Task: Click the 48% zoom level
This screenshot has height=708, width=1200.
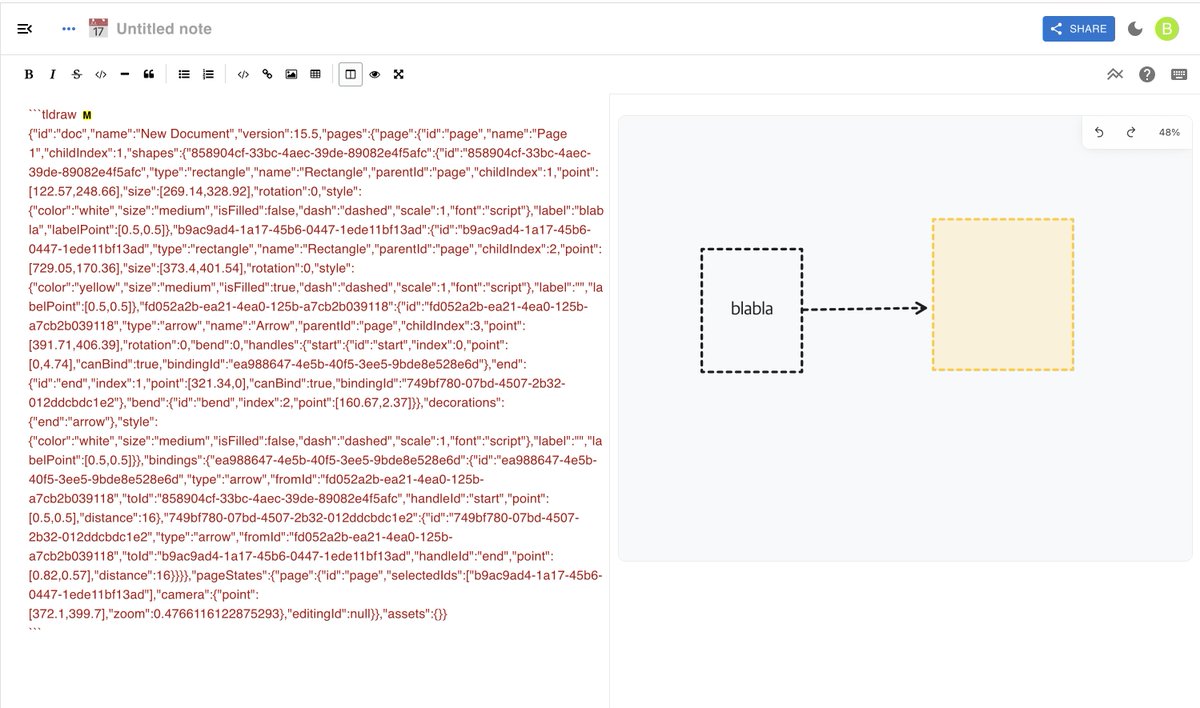Action: [x=1169, y=132]
